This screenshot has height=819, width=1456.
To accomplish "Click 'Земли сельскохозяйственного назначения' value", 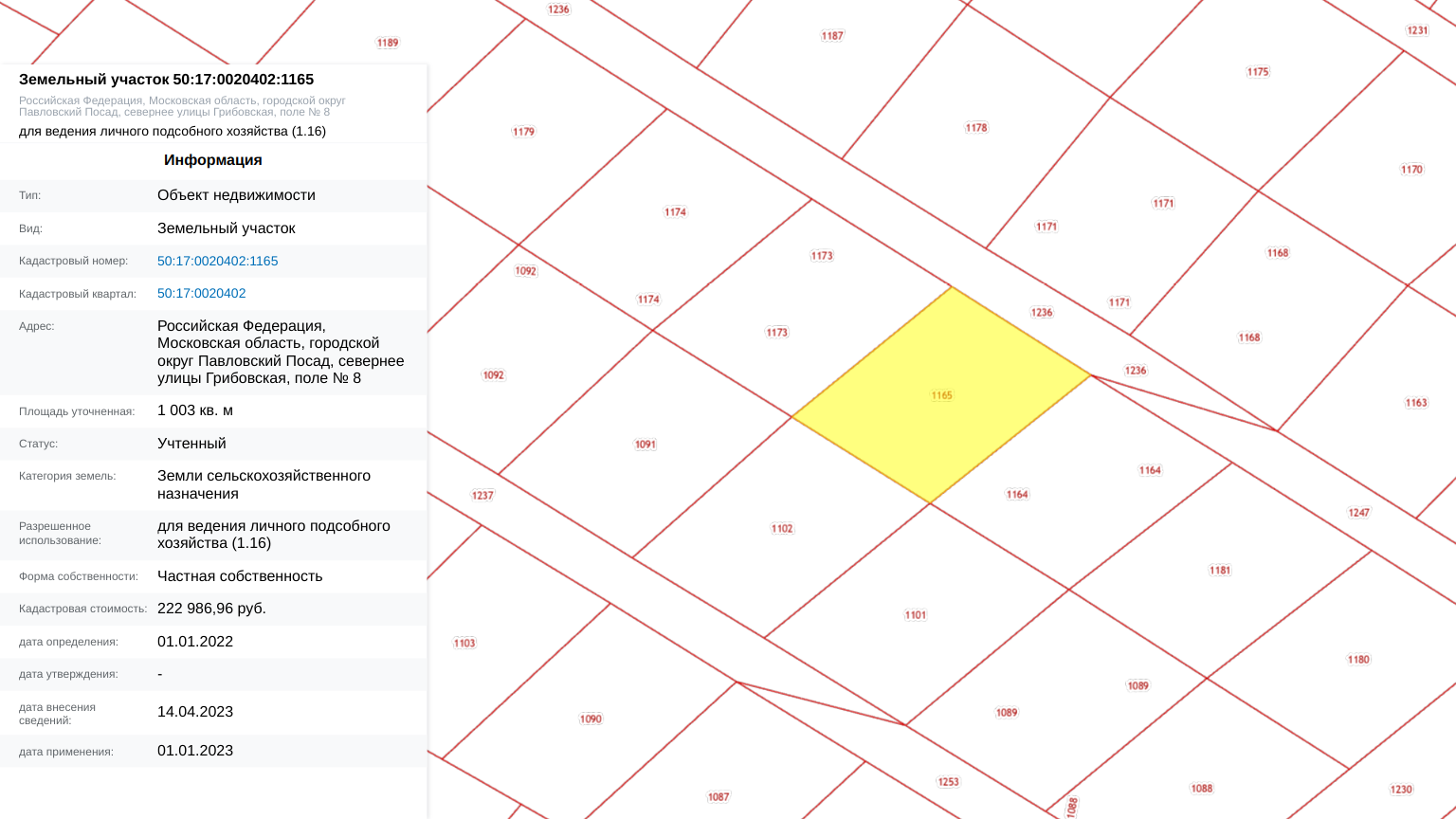I will point(264,484).
